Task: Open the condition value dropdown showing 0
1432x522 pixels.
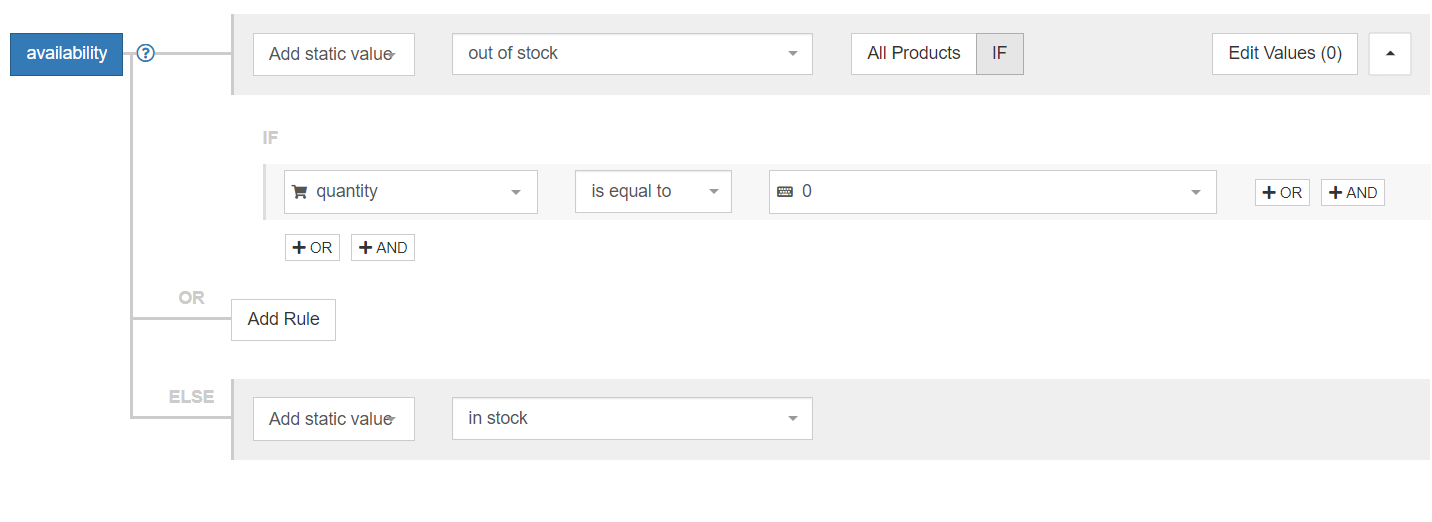Action: 992,192
